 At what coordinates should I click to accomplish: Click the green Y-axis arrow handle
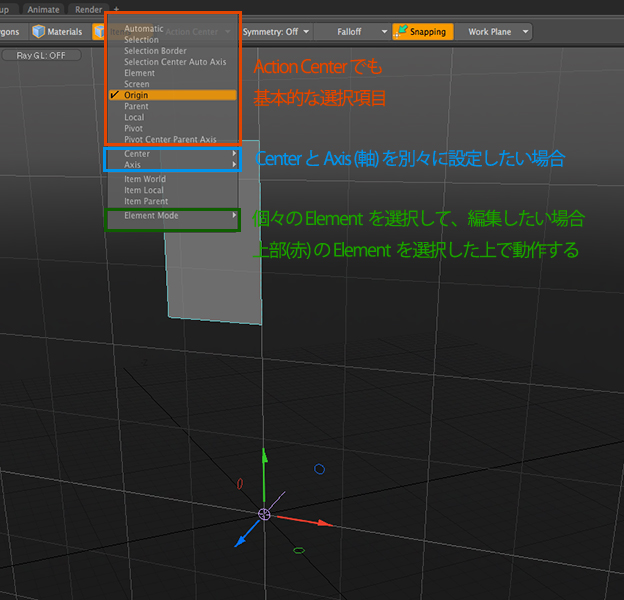(x=264, y=456)
